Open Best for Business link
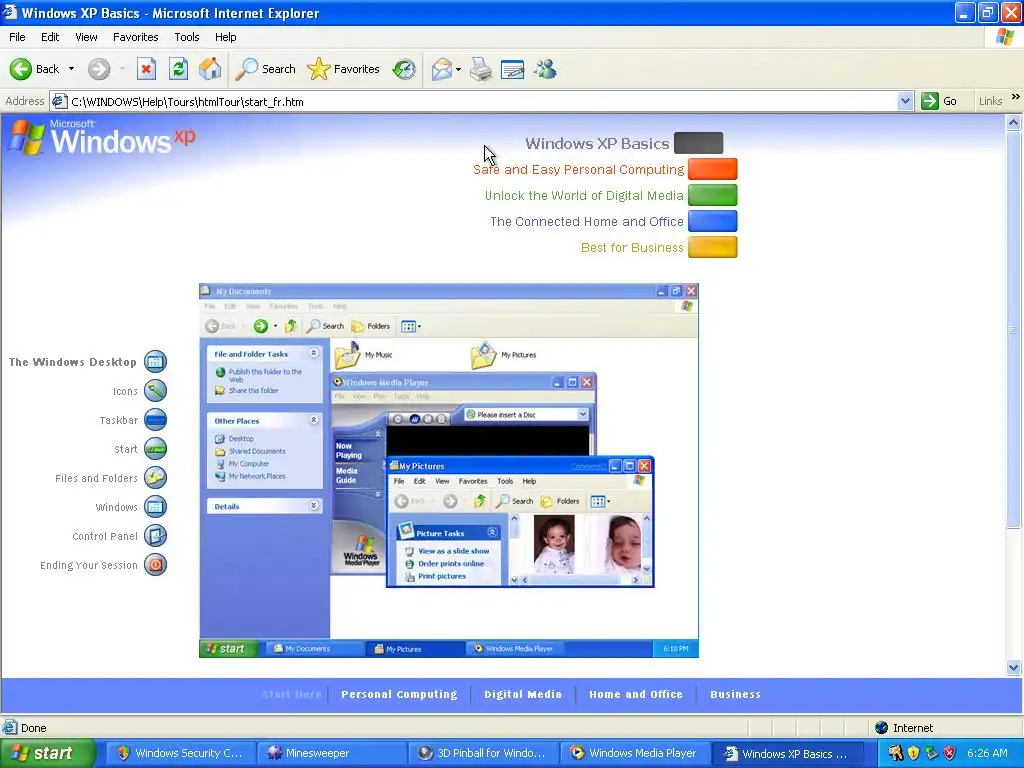The image size is (1024, 768). click(632, 248)
